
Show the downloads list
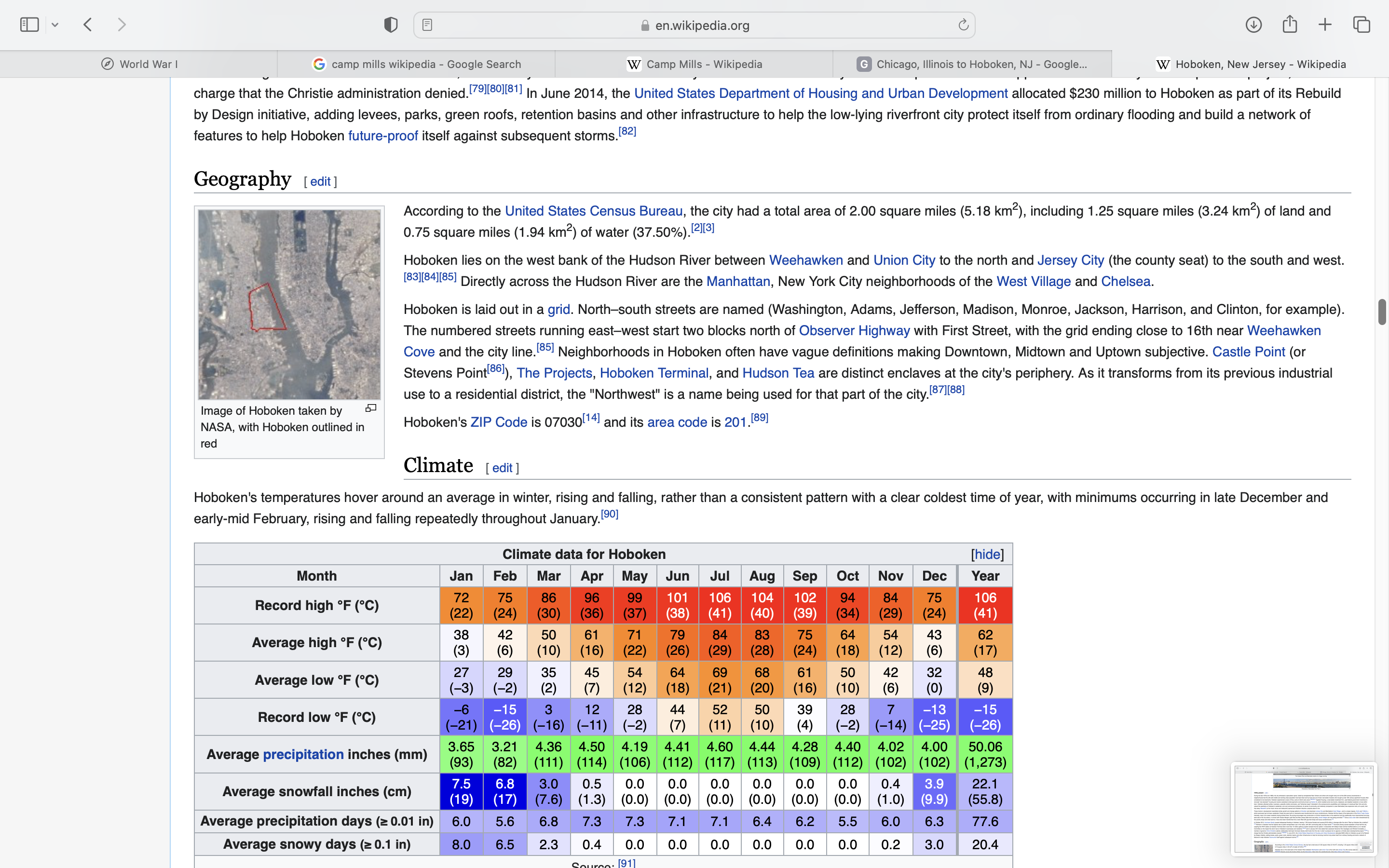pos(1253,25)
